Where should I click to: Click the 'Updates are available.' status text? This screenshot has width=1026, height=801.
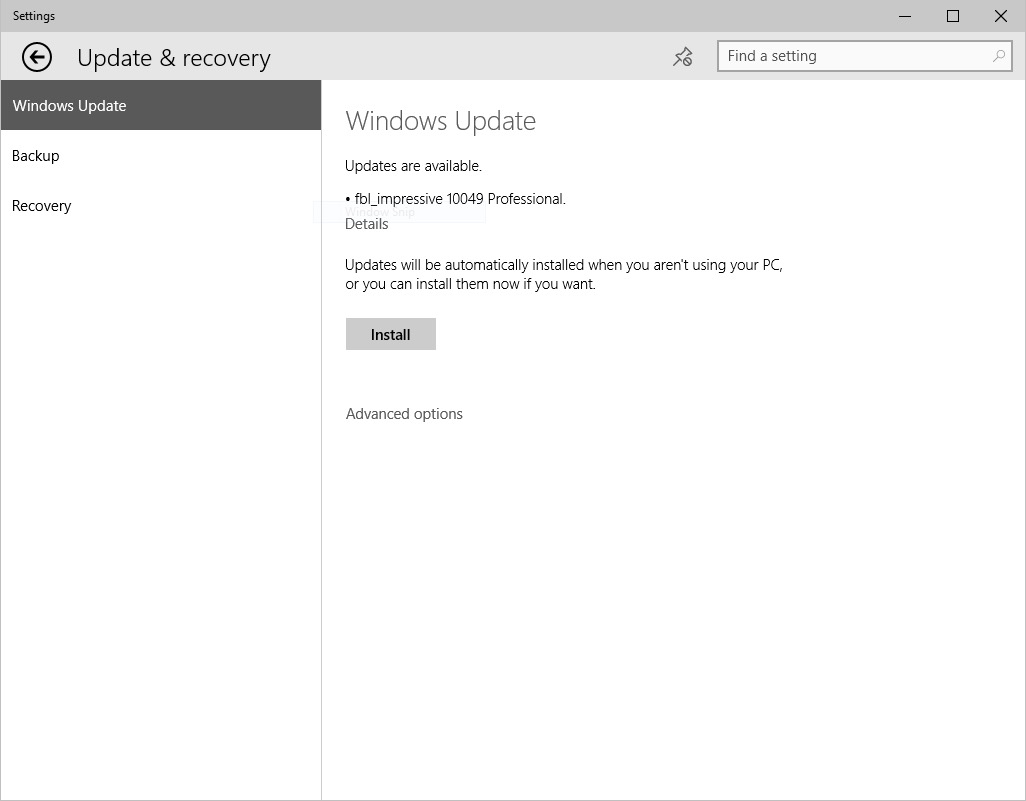coord(414,166)
